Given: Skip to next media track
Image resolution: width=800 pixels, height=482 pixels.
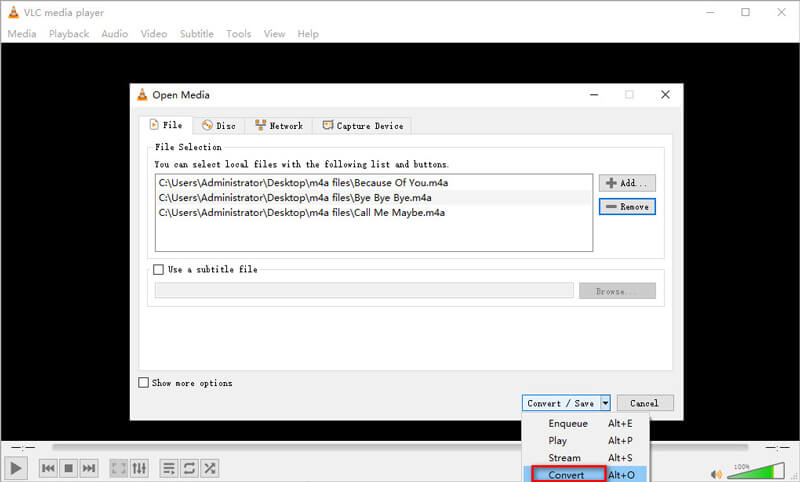Looking at the screenshot, I should point(89,468).
